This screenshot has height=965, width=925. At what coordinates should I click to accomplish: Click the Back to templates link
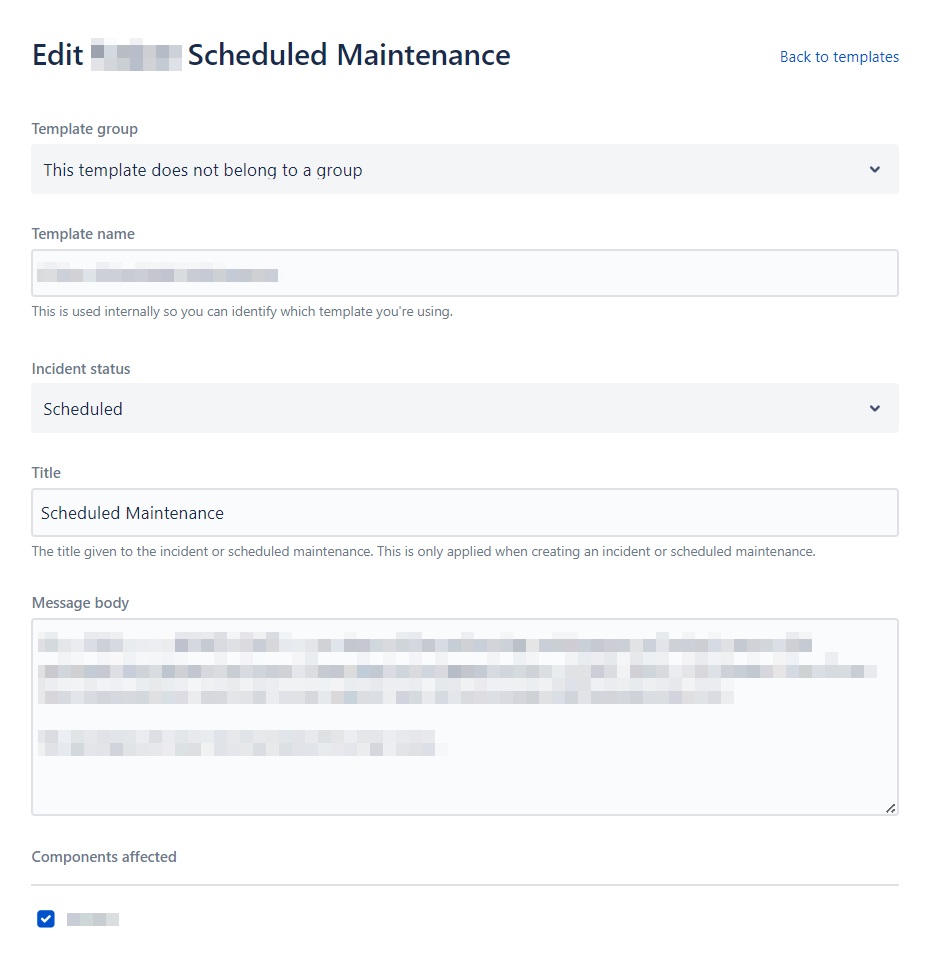coord(839,57)
